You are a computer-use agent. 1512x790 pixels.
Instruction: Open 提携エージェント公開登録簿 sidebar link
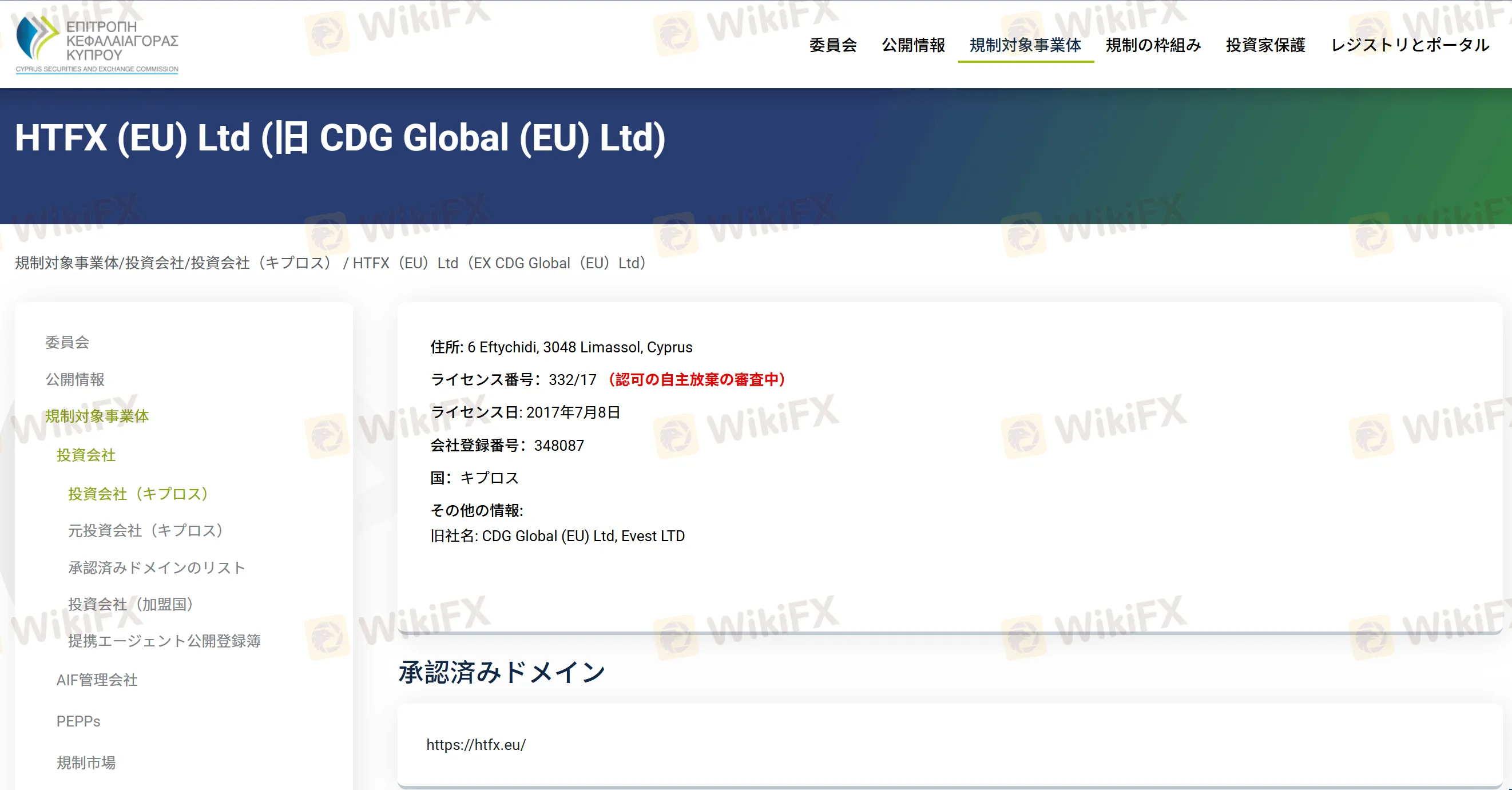point(164,641)
